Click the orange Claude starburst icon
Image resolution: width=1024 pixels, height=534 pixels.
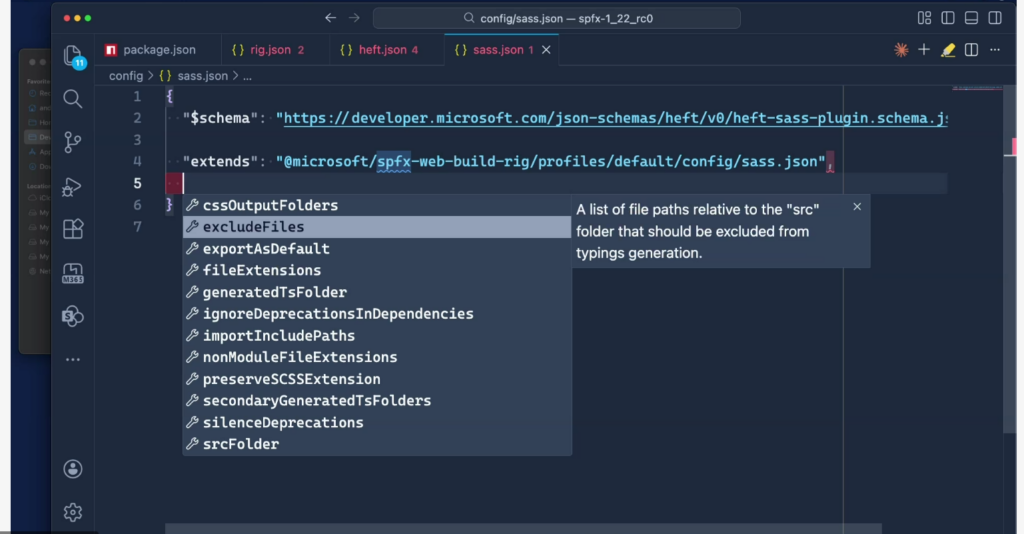pyautogui.click(x=901, y=50)
